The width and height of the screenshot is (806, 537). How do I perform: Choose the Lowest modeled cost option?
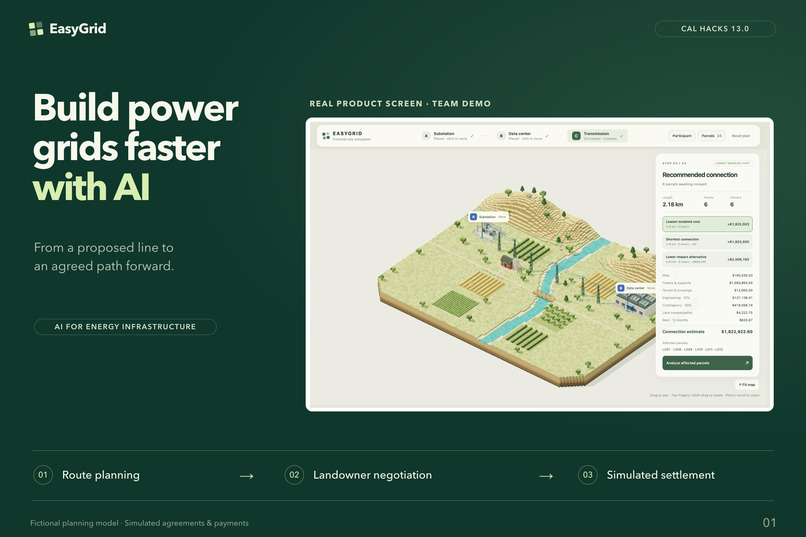point(707,224)
